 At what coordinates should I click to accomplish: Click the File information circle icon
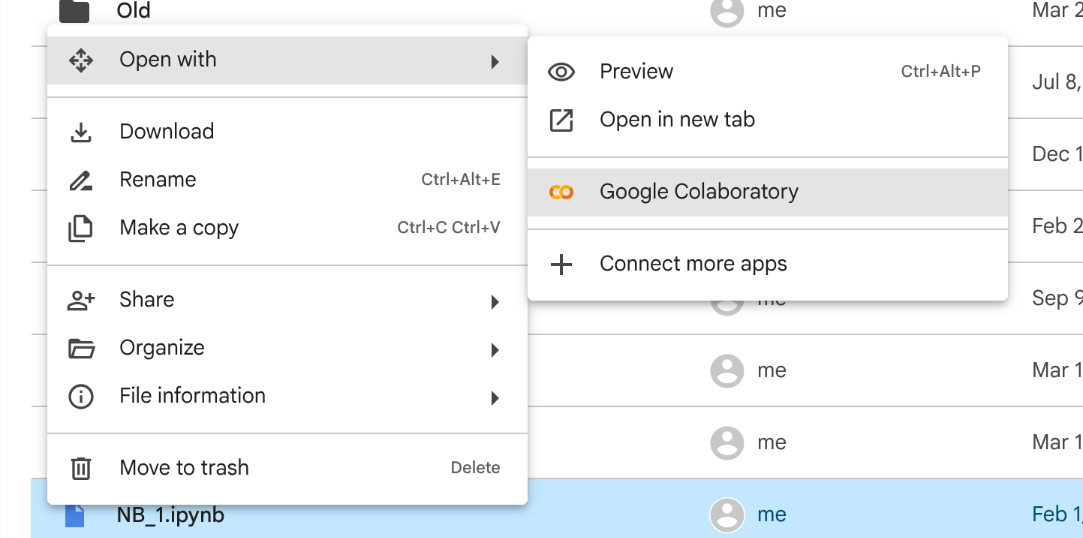(81, 396)
